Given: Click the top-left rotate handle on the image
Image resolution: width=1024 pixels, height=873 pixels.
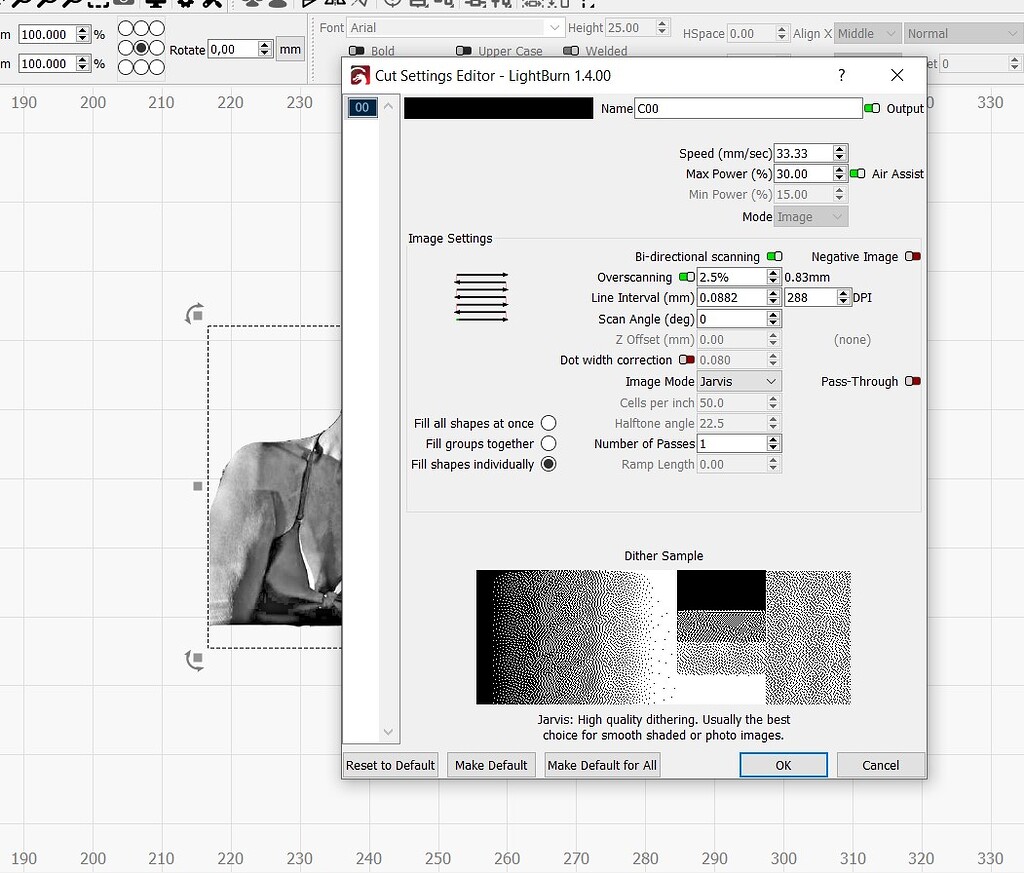Looking at the screenshot, I should (x=195, y=314).
